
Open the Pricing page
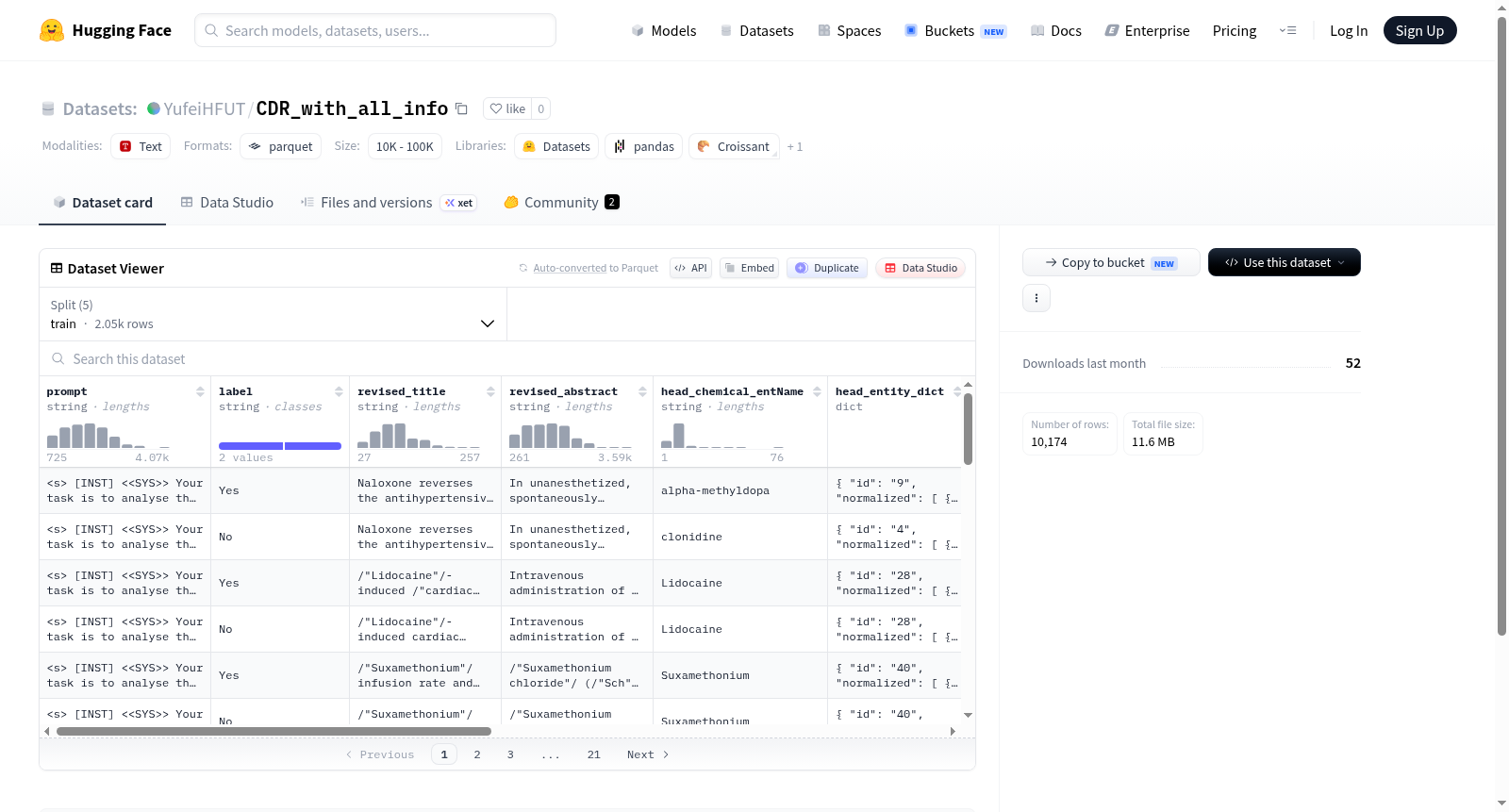[1235, 30]
